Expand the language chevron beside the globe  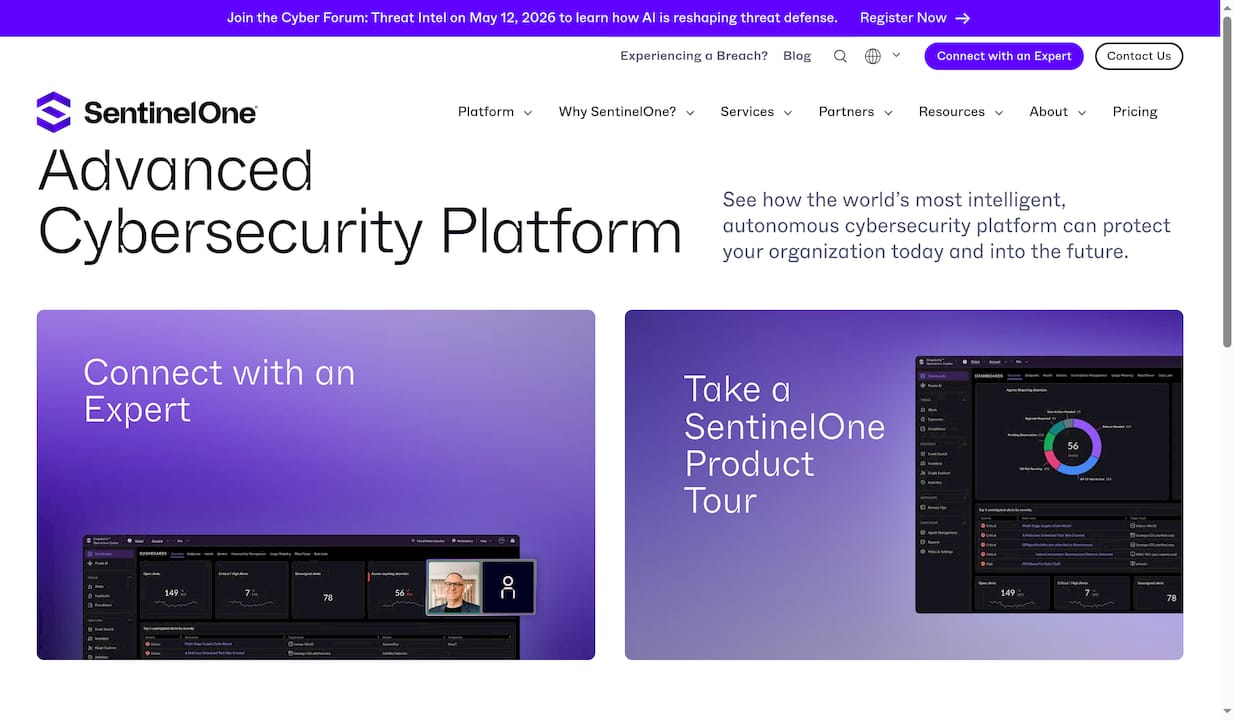coord(896,55)
